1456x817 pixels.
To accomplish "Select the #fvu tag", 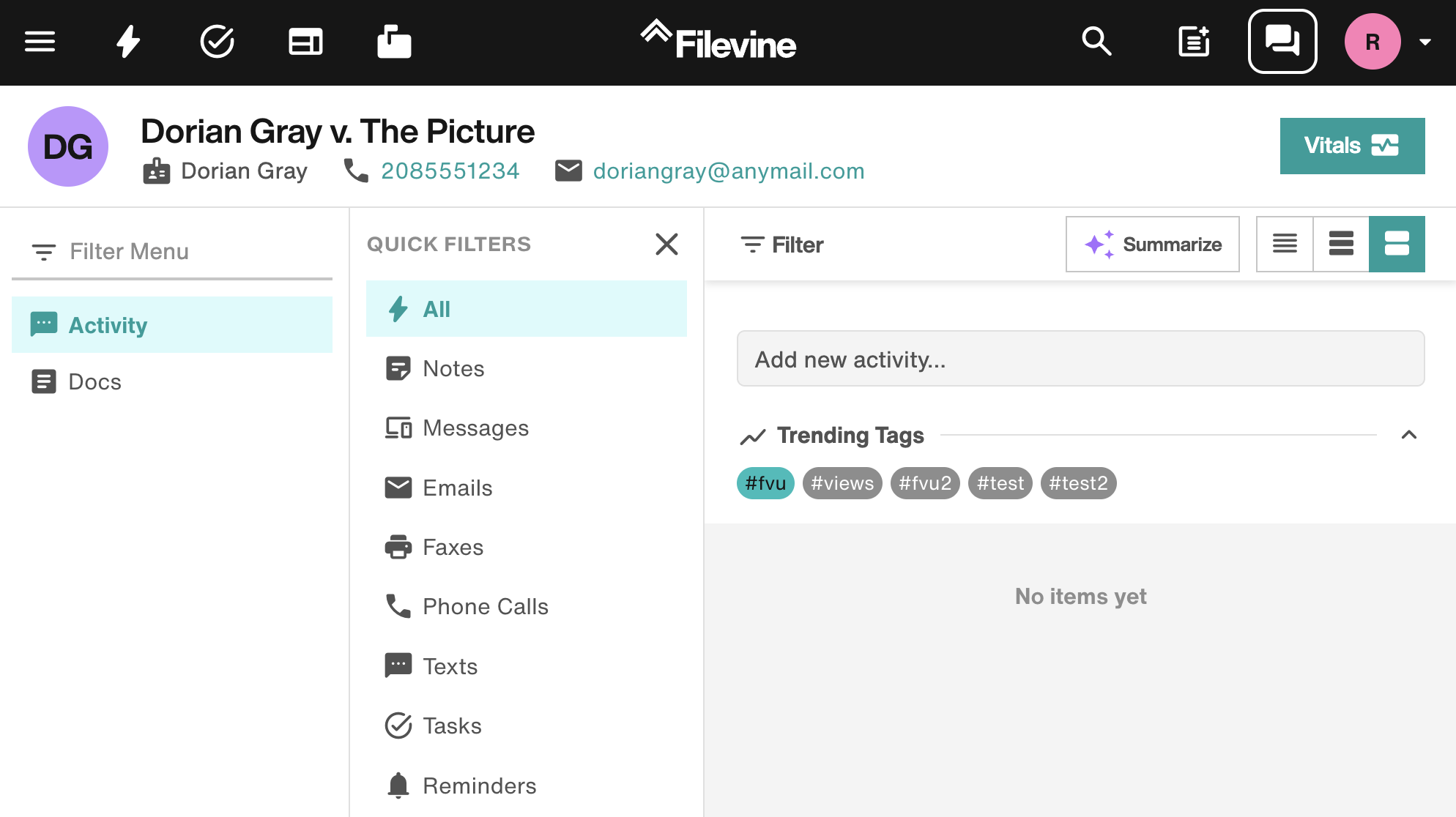I will pyautogui.click(x=765, y=483).
